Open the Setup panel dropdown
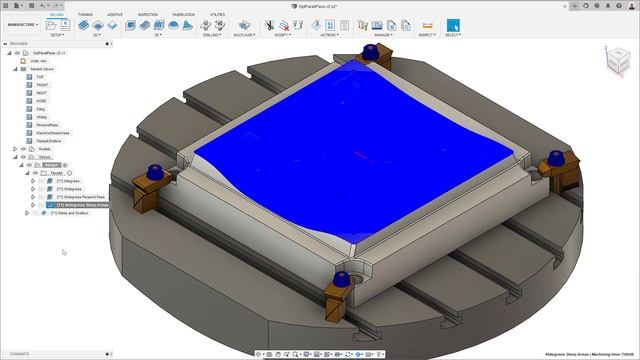The height and width of the screenshot is (360, 640). click(57, 35)
